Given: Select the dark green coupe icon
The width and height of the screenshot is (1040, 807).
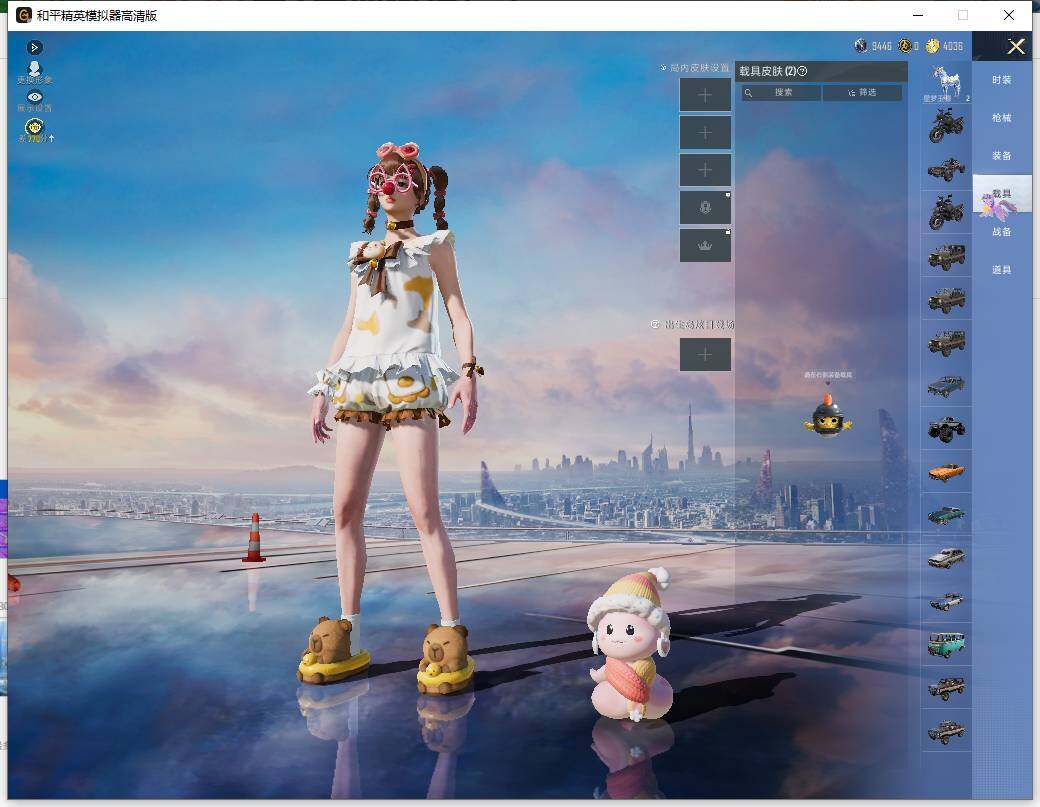Looking at the screenshot, I should [x=946, y=515].
